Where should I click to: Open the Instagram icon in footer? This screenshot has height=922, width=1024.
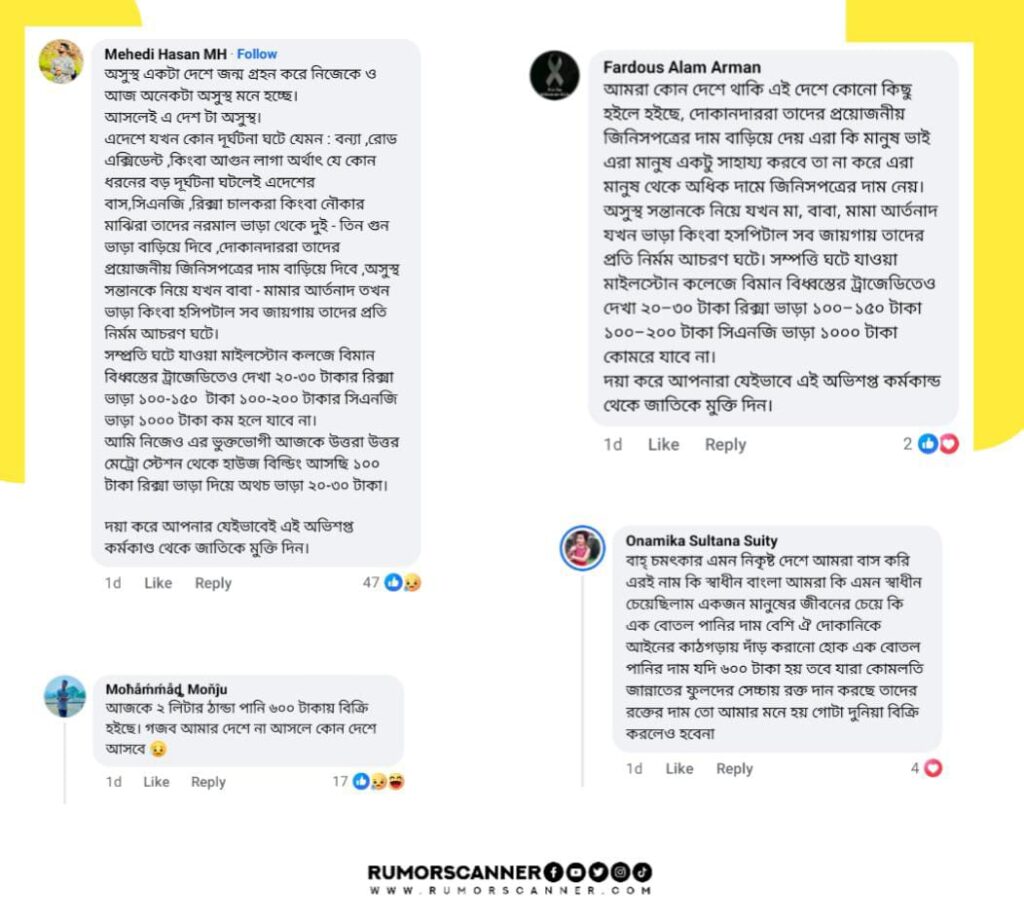[620, 872]
